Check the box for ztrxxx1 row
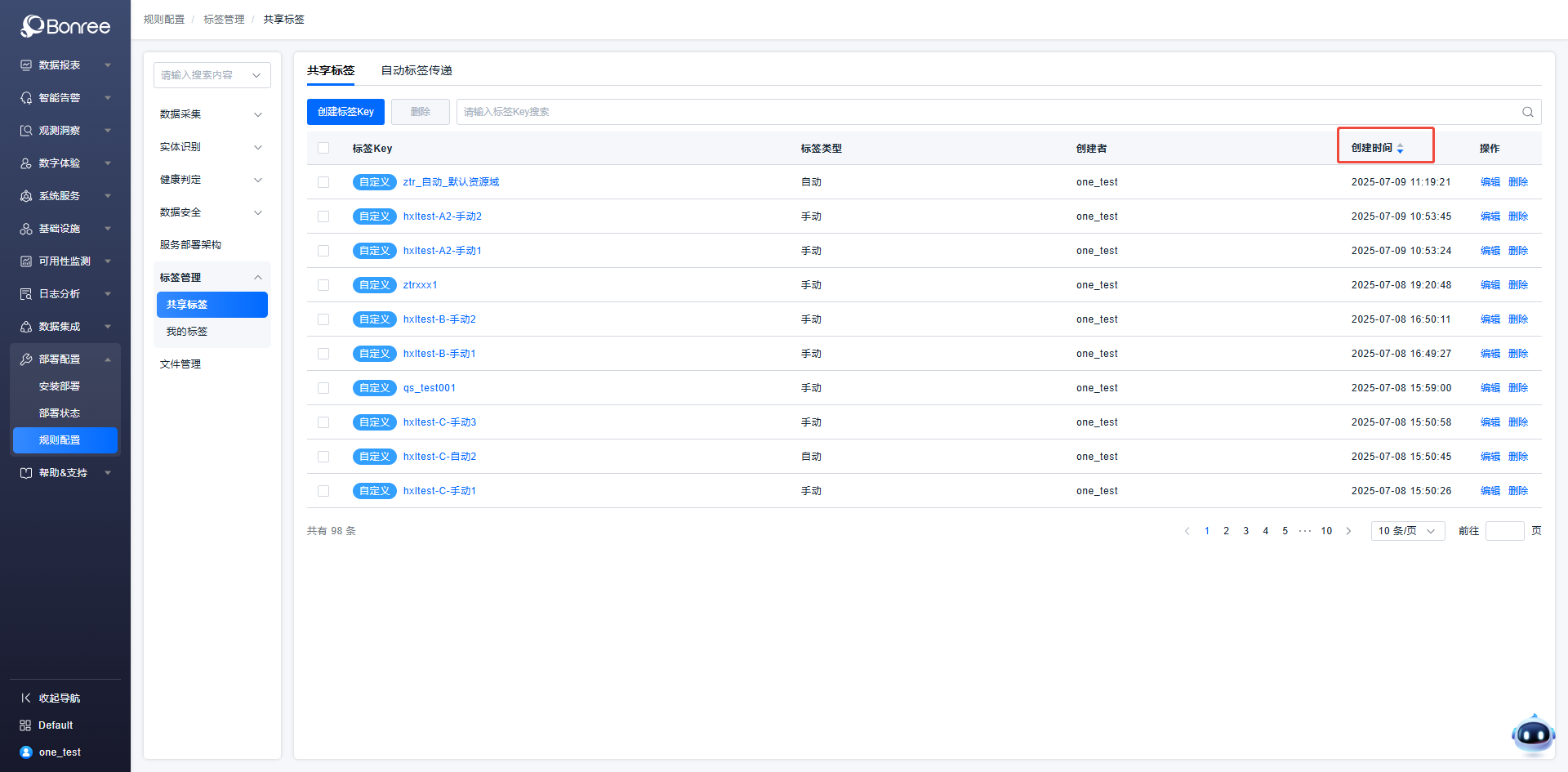Screen dimensions: 1568x772 pos(323,285)
